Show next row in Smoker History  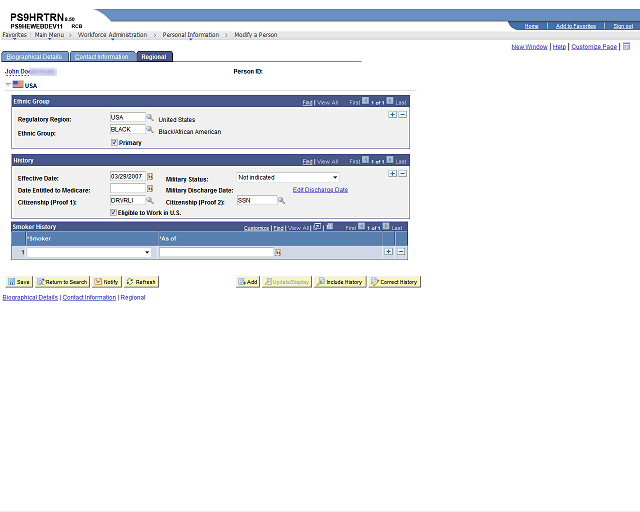(x=386, y=226)
